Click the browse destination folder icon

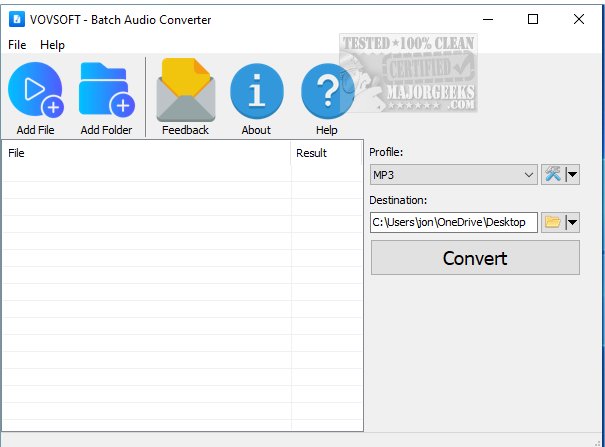coord(553,222)
